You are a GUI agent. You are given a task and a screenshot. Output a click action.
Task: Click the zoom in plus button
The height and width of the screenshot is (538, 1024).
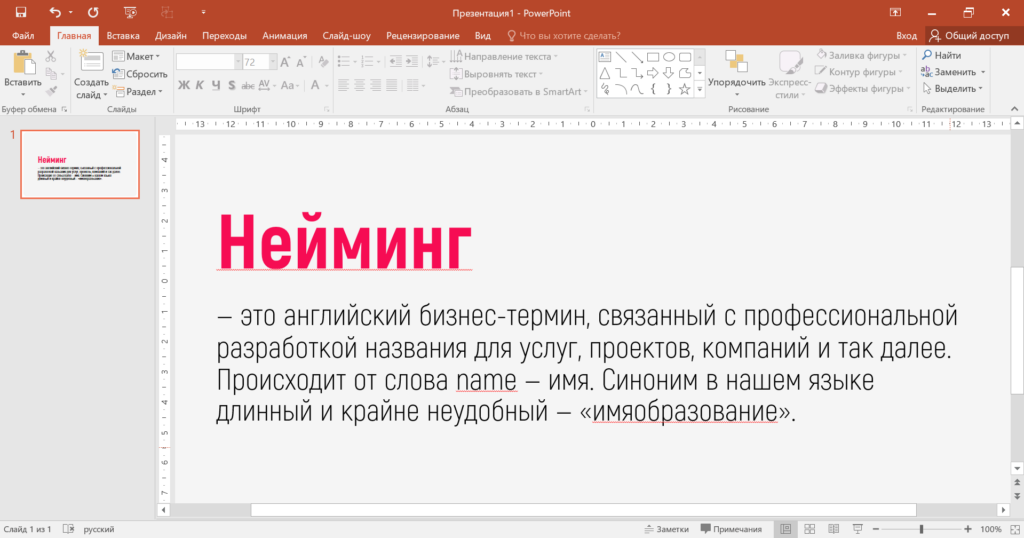(968, 529)
